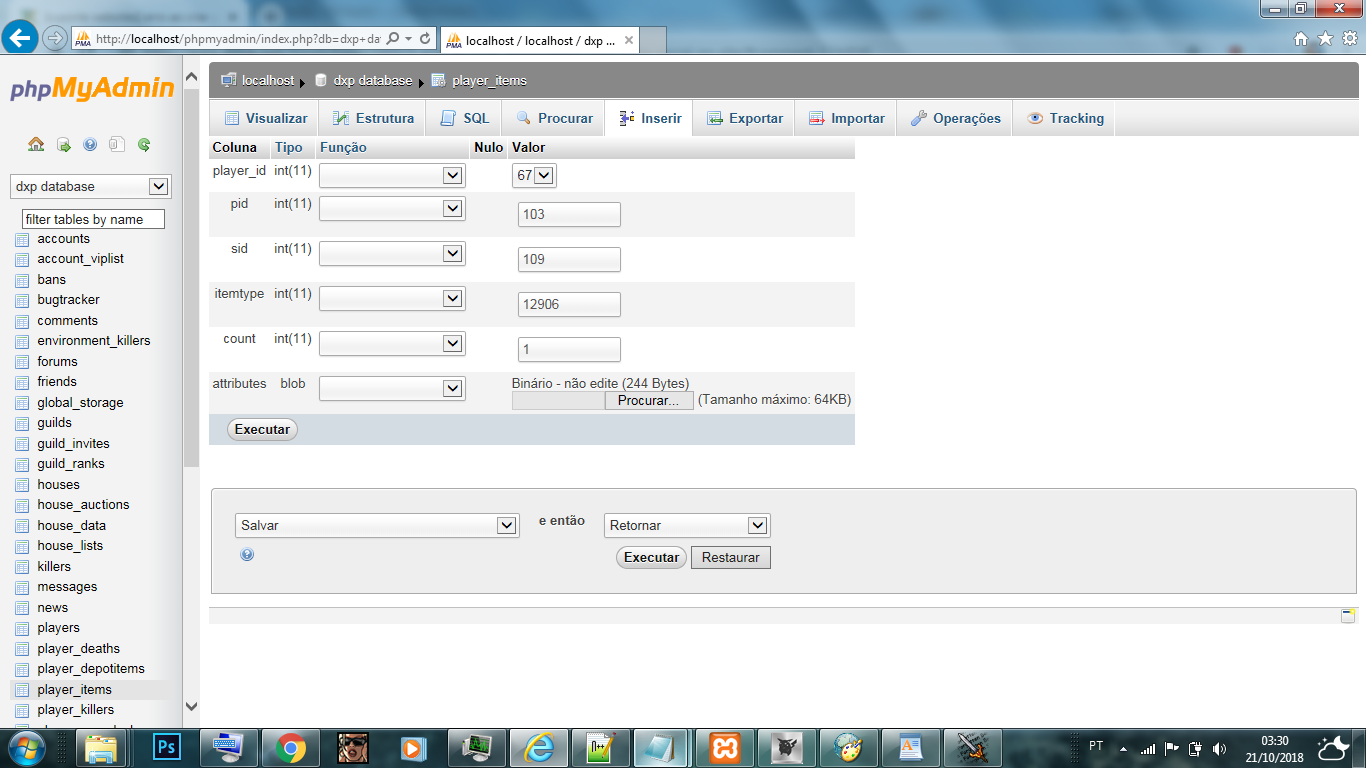Click the Restaurar button
The image size is (1366, 768).
click(730, 557)
